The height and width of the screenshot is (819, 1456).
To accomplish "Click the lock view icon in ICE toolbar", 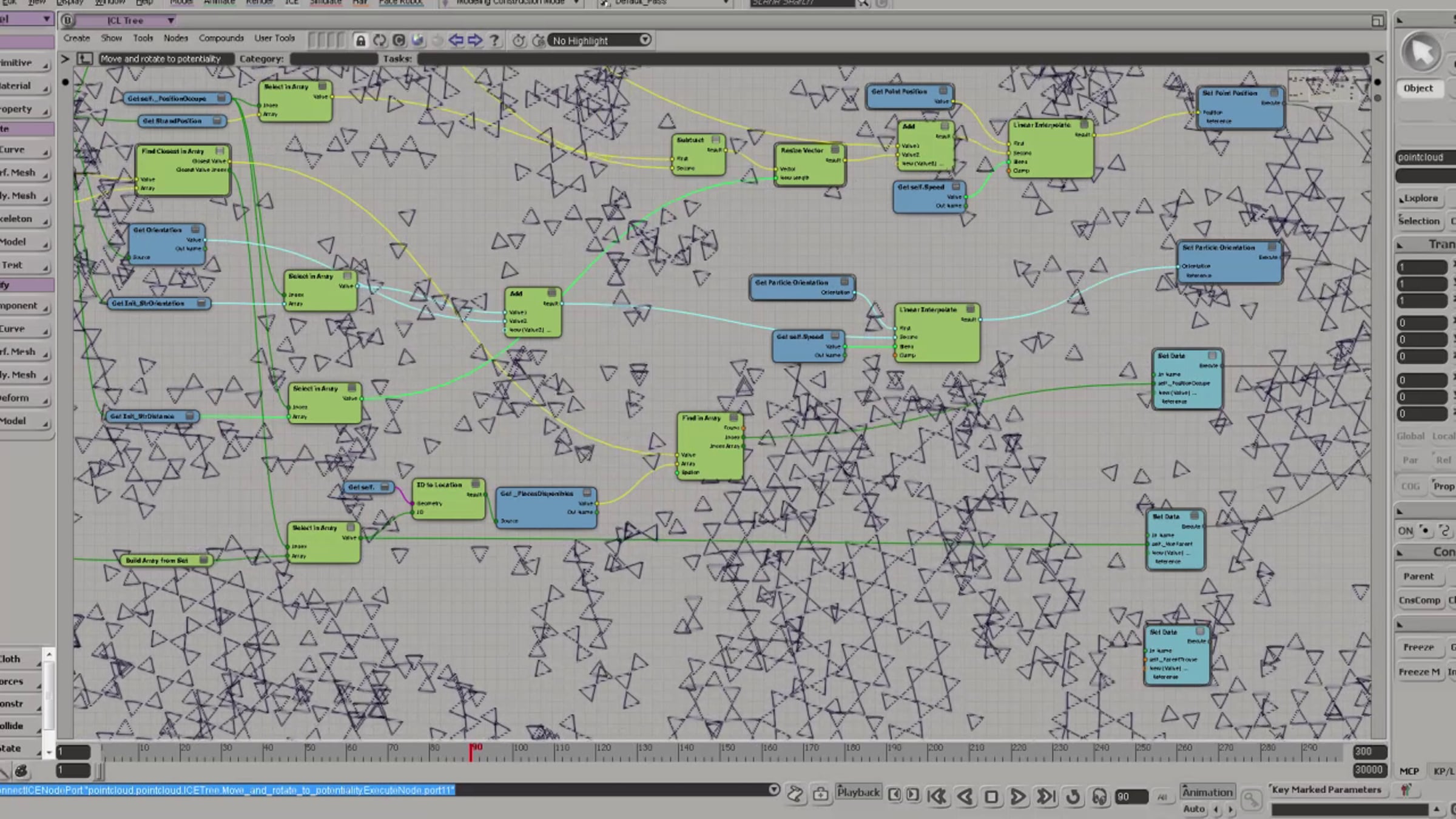I will tap(360, 41).
